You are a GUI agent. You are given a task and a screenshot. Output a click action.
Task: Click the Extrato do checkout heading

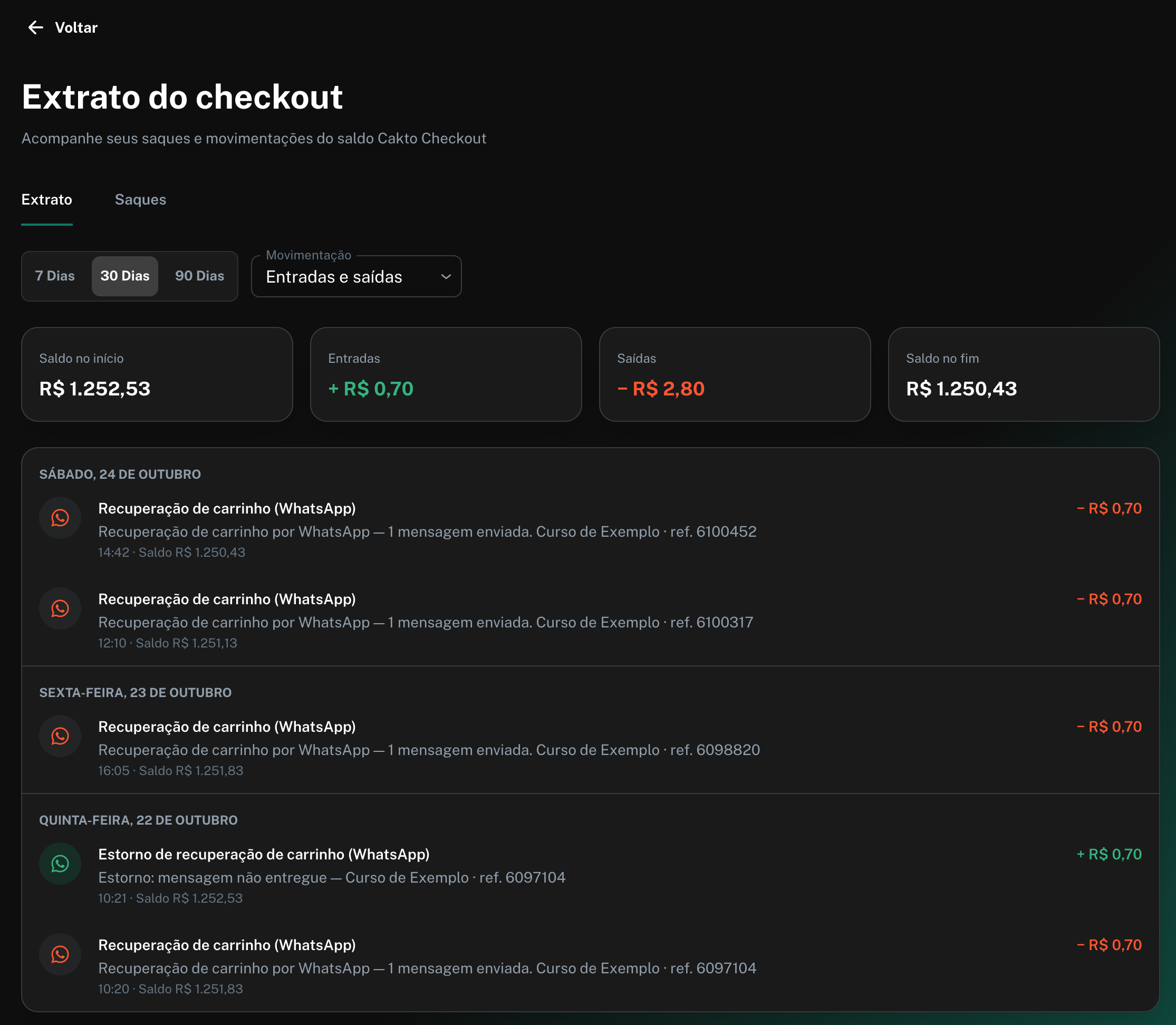pyautogui.click(x=182, y=96)
